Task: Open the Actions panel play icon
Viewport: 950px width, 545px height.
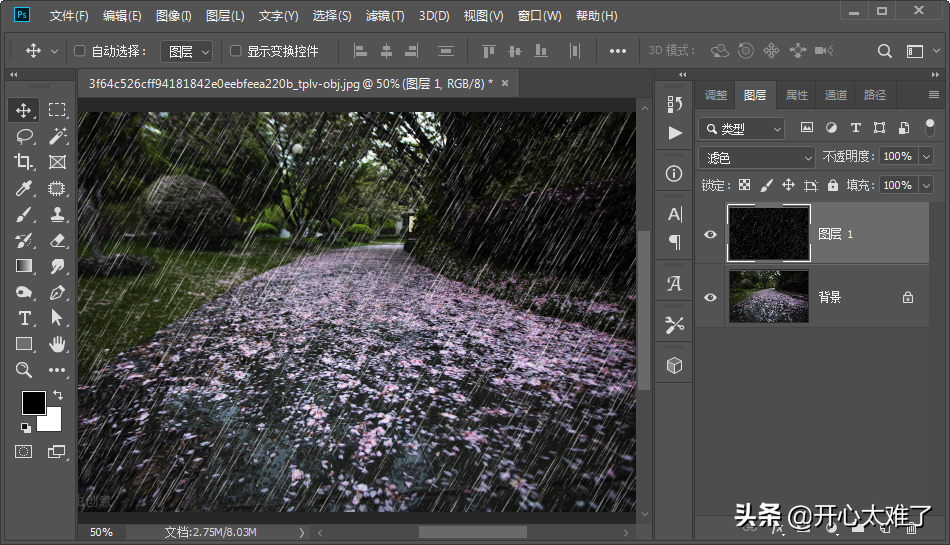Action: click(675, 133)
